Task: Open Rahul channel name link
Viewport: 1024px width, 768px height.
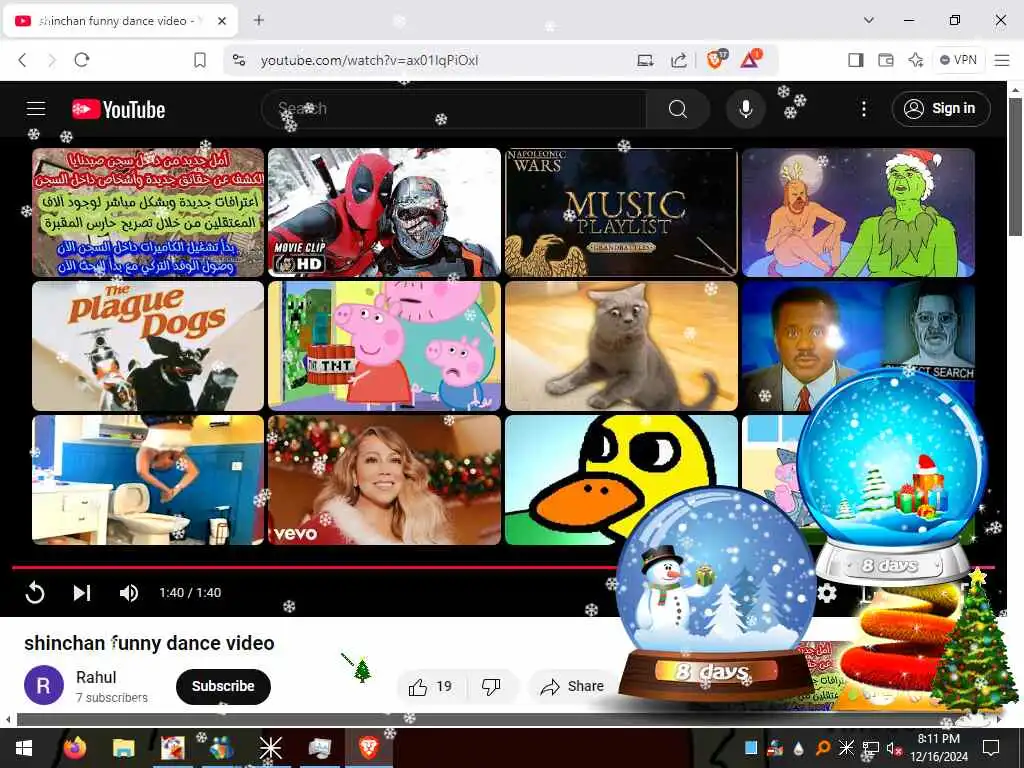Action: (x=96, y=677)
